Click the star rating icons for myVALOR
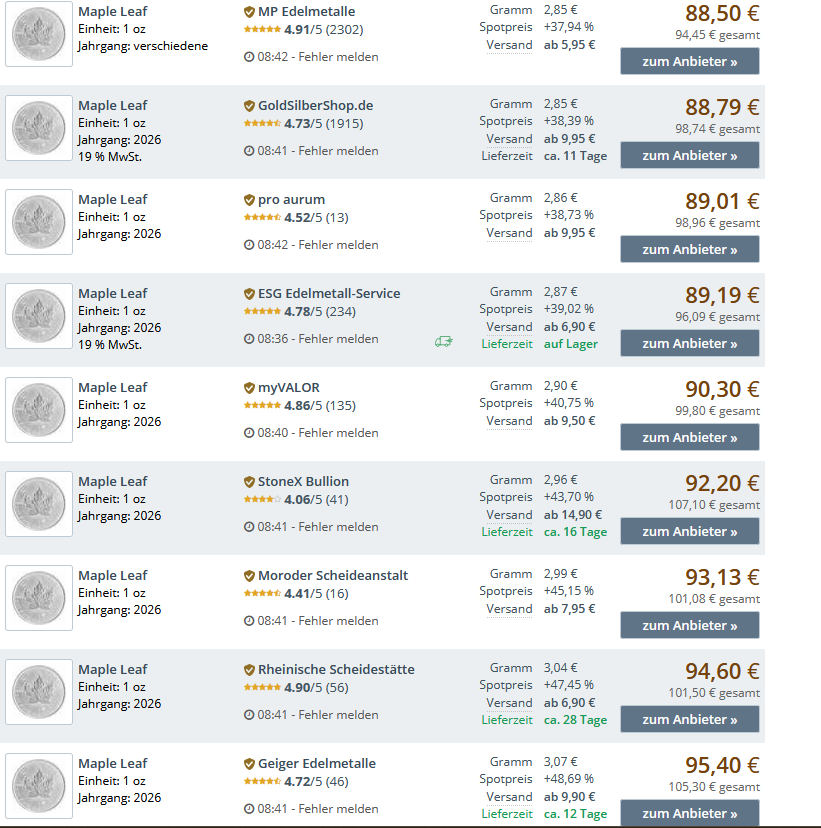 coord(262,406)
